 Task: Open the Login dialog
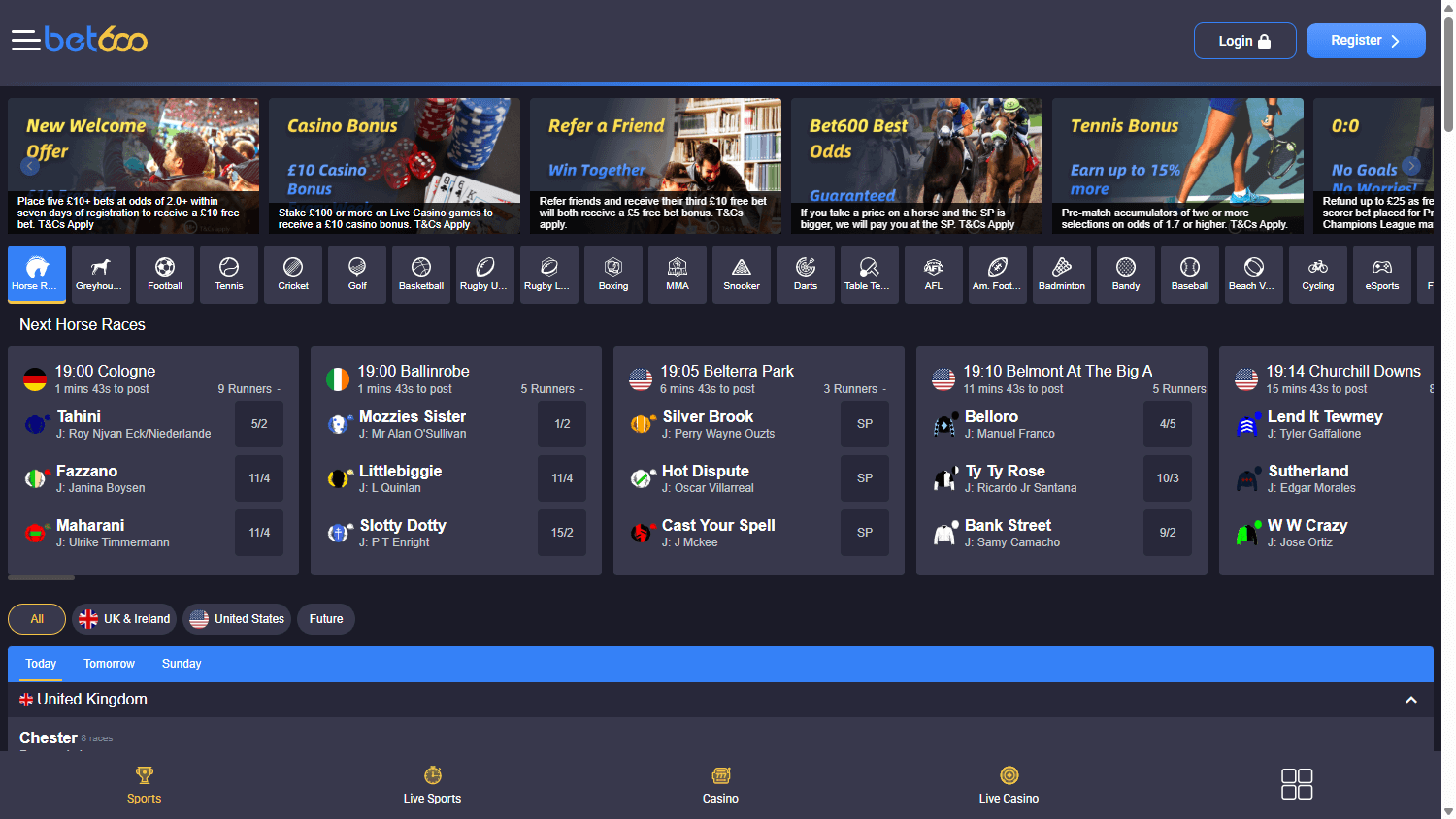(1245, 40)
